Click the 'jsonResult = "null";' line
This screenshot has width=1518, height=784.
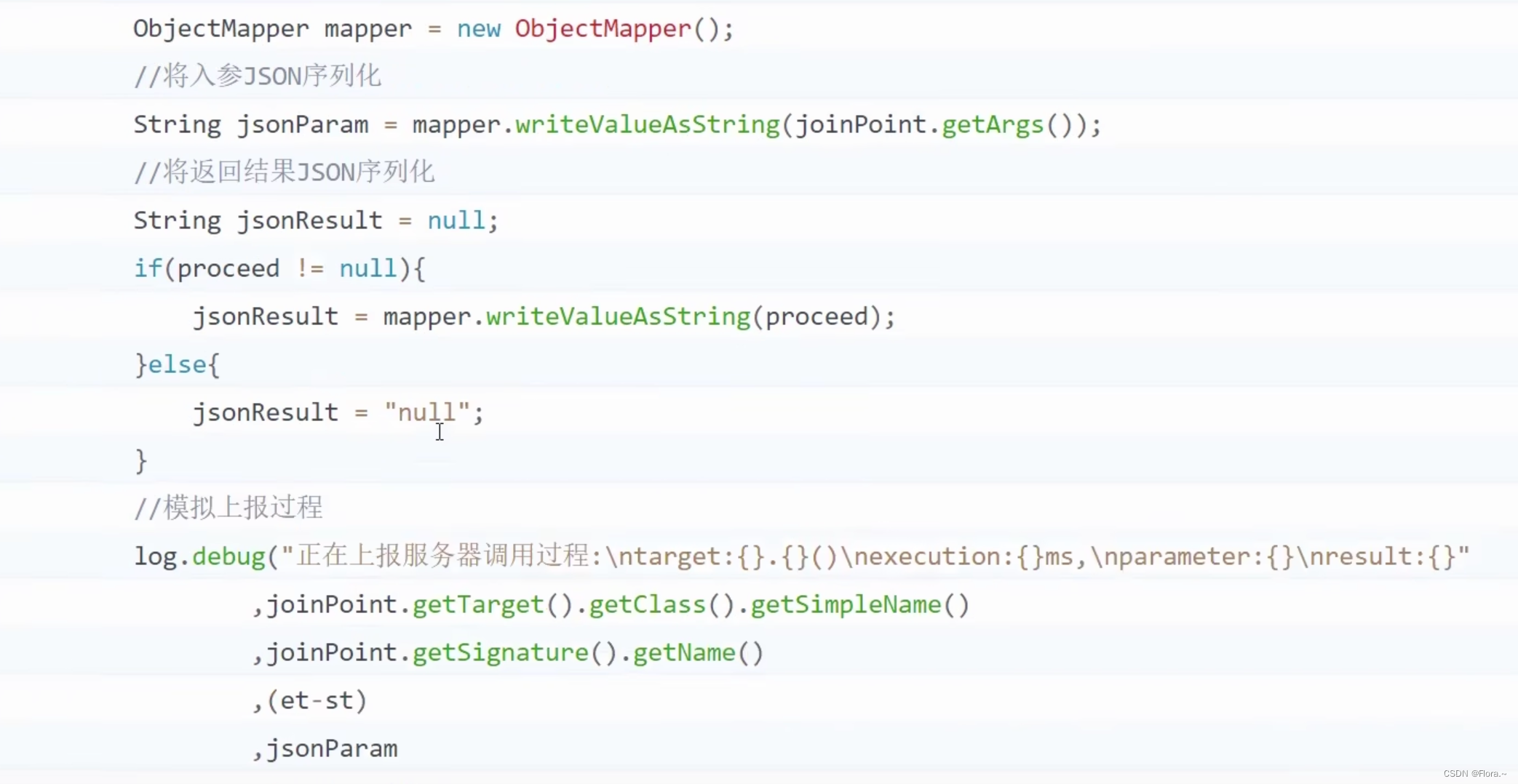tap(338, 412)
